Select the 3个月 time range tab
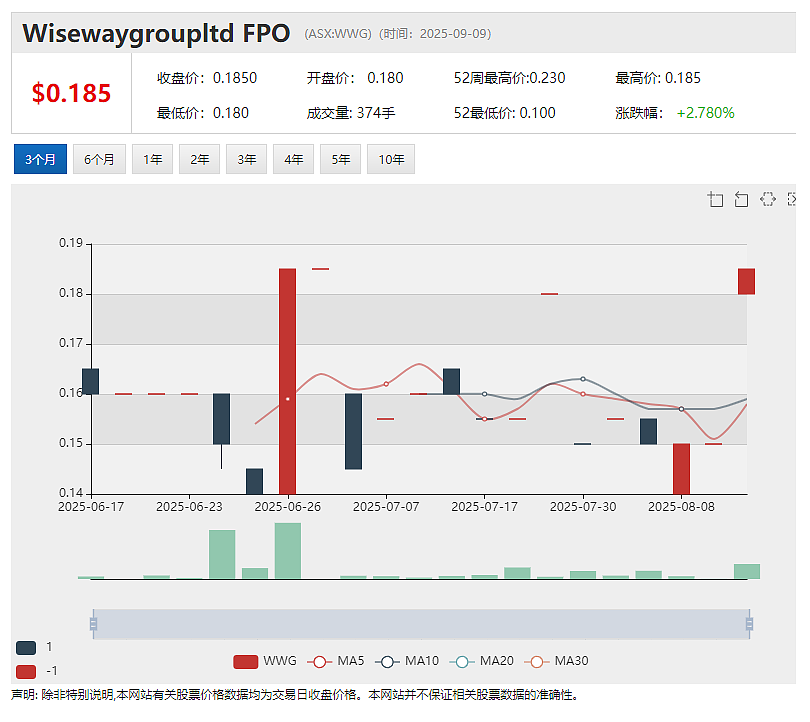The height and width of the screenshot is (722, 810). 40,159
